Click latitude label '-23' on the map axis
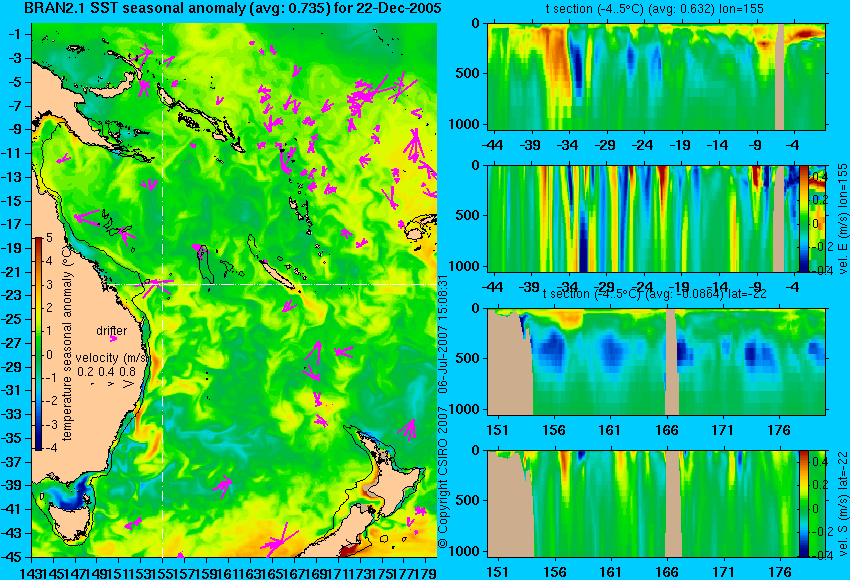 point(13,295)
